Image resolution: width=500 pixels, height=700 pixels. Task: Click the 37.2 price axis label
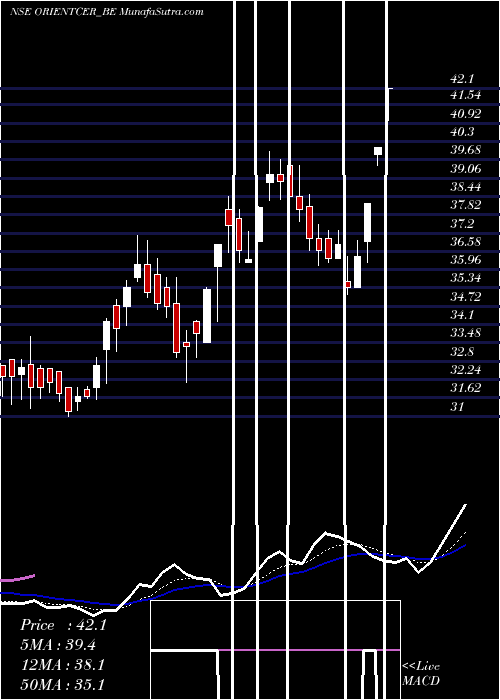462,224
